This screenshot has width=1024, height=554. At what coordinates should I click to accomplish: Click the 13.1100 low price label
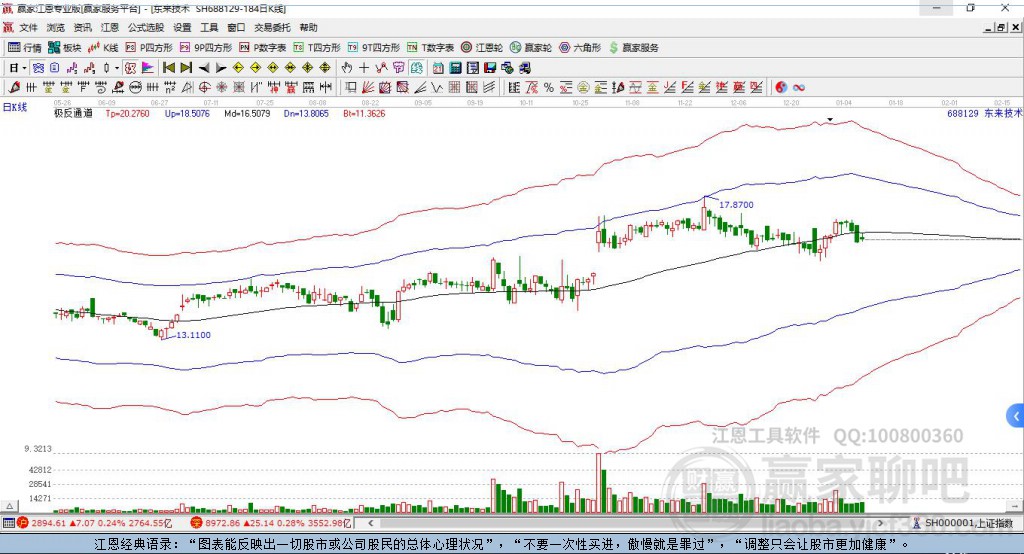[x=193, y=334]
